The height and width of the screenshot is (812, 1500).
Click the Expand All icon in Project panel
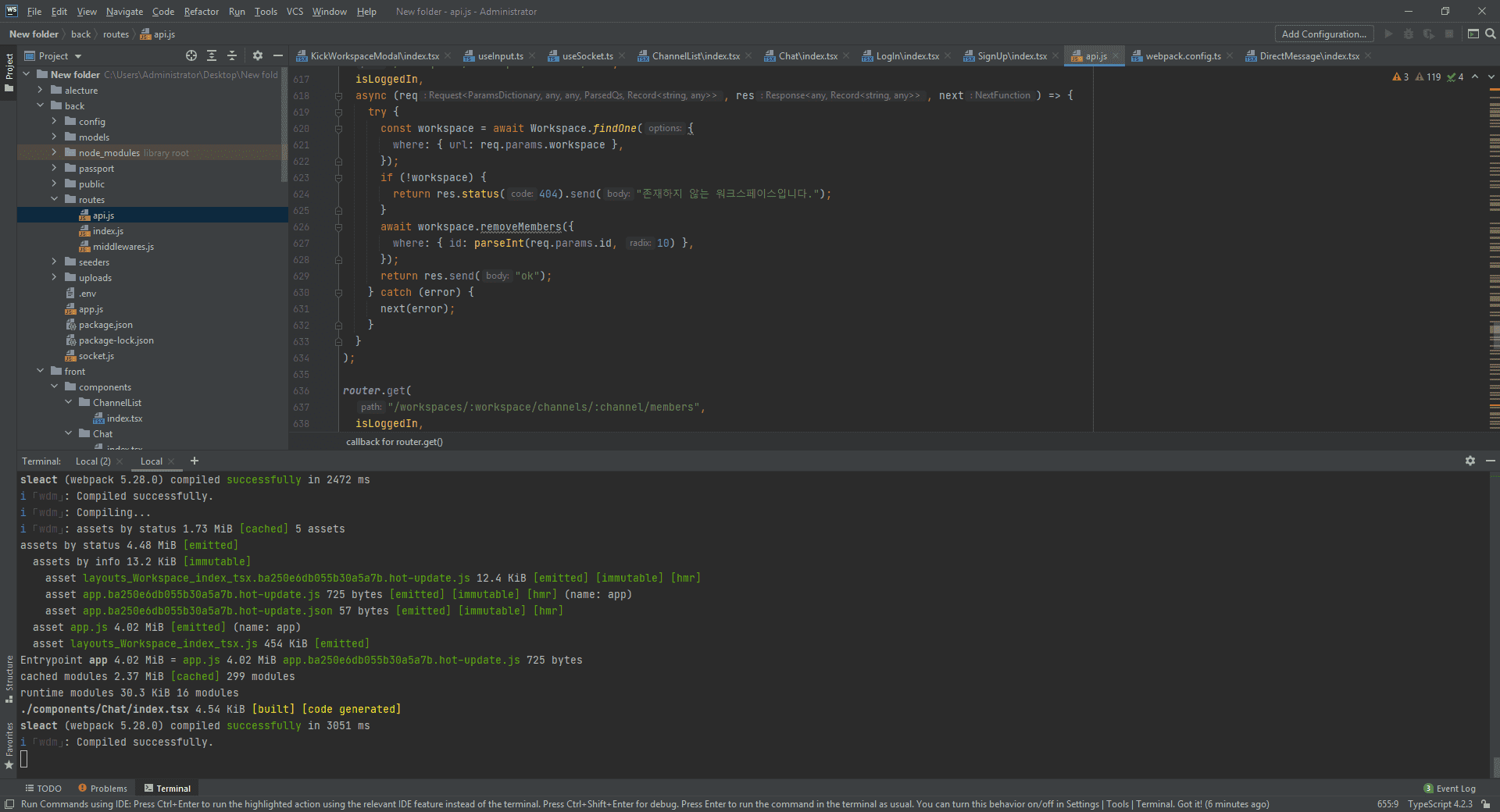pos(212,55)
